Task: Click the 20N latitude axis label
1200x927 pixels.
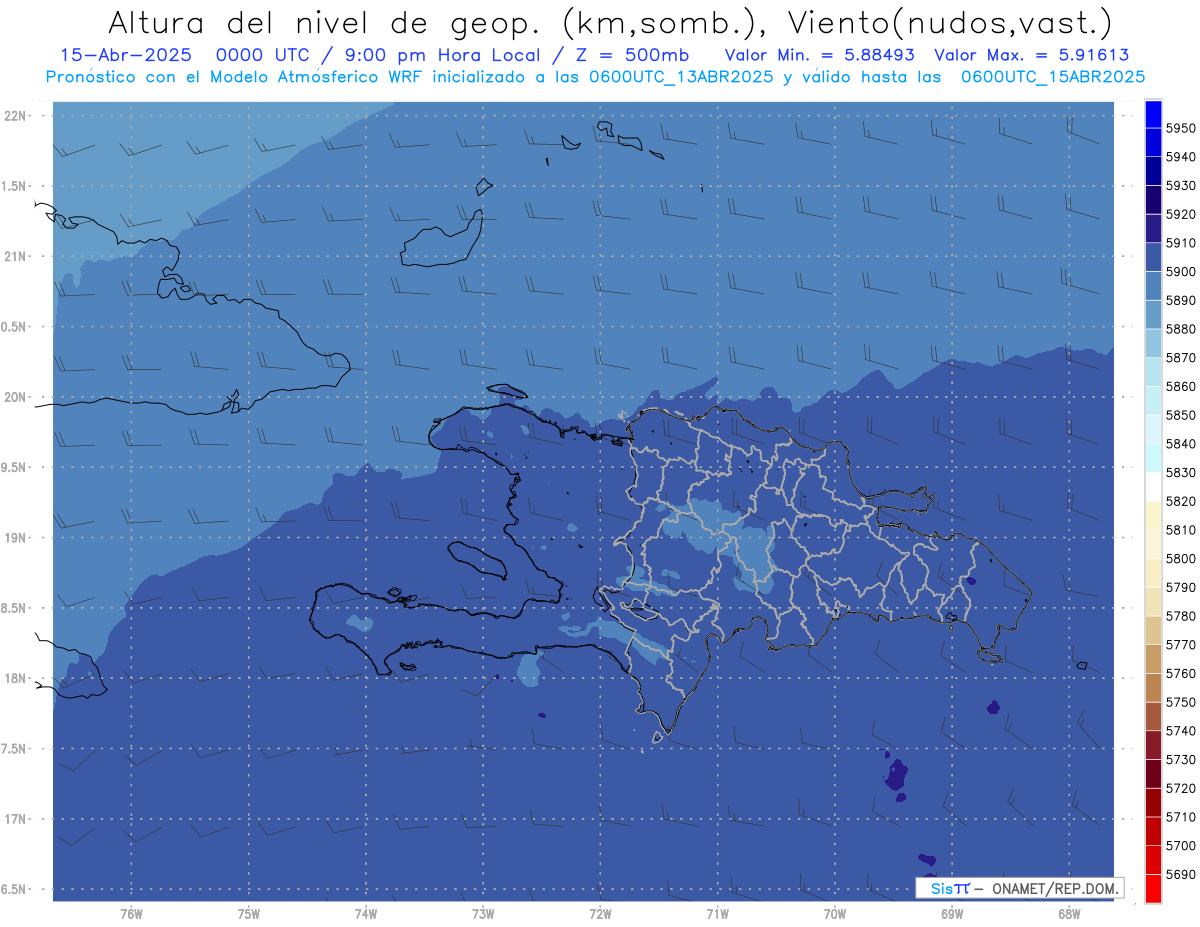Action: (x=14, y=397)
